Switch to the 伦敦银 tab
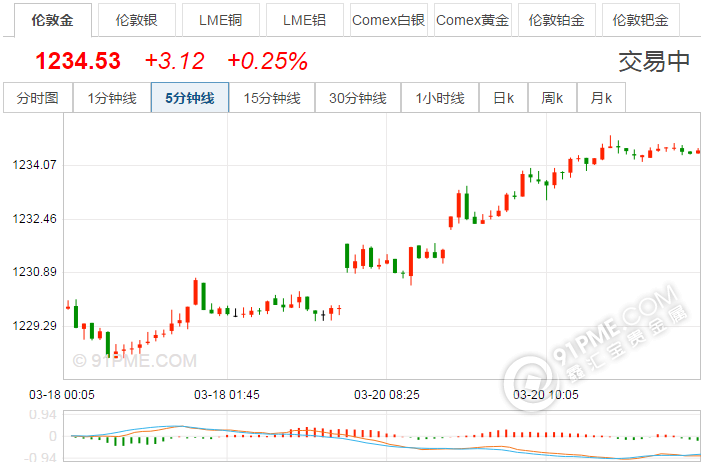This screenshot has width=705, height=468. (137, 20)
